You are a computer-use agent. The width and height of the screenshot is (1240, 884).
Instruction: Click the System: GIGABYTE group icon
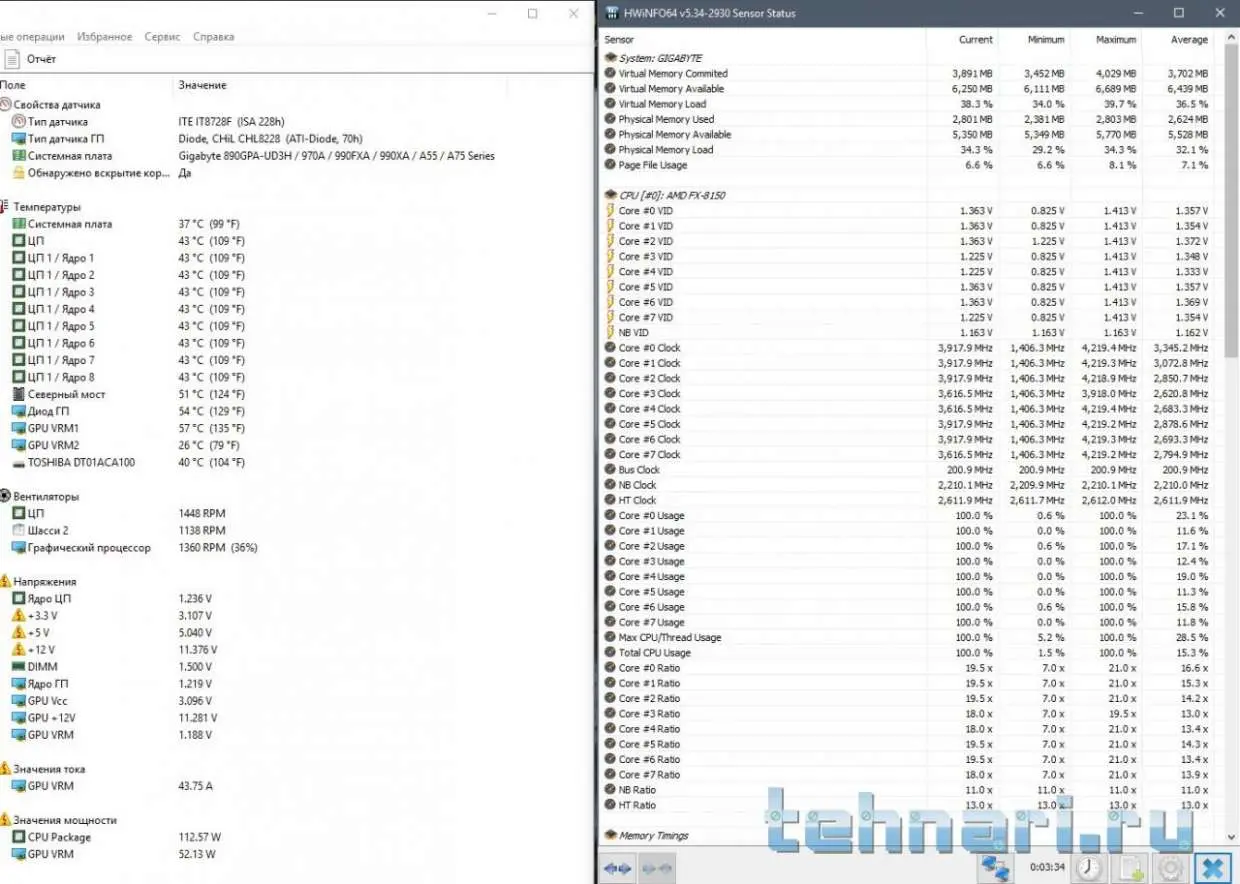(611, 58)
